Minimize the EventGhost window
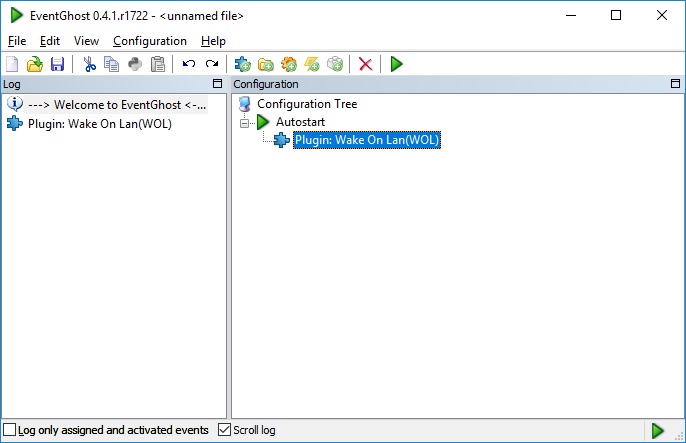Image resolution: width=686 pixels, height=443 pixels. pyautogui.click(x=571, y=15)
